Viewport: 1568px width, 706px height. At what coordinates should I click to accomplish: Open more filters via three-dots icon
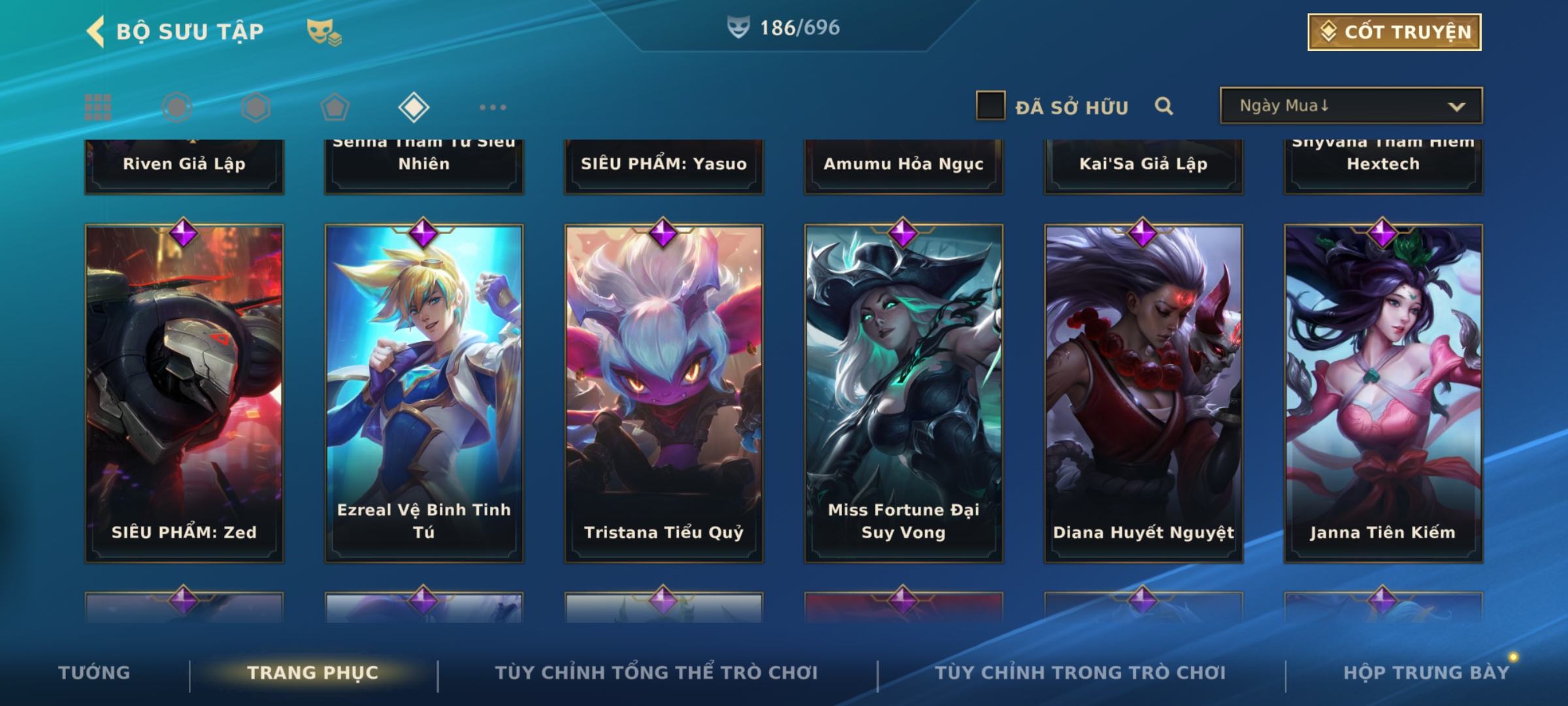(493, 107)
